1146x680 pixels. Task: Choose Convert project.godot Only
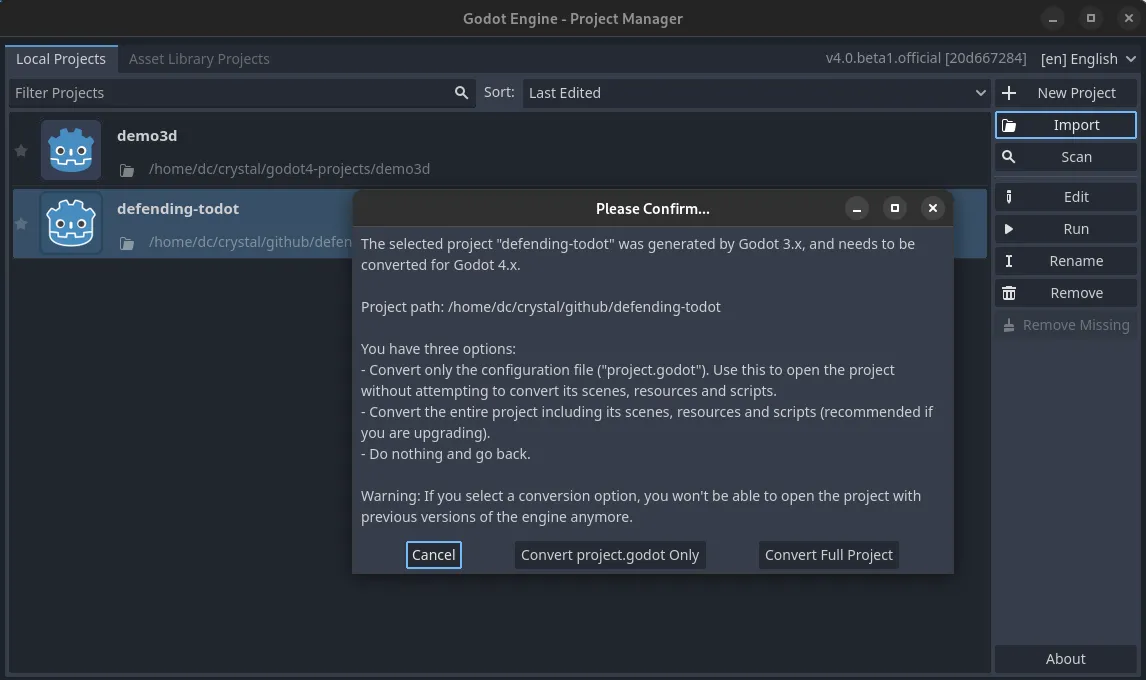[x=610, y=554]
